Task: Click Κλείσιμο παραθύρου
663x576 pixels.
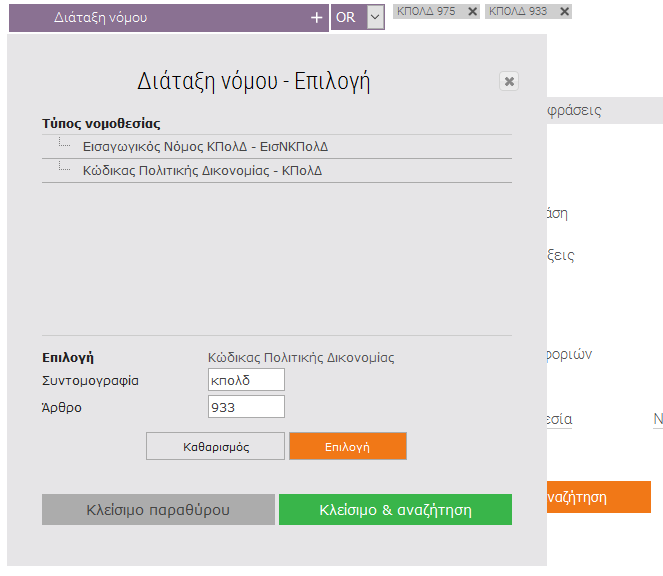Action: pos(158,509)
